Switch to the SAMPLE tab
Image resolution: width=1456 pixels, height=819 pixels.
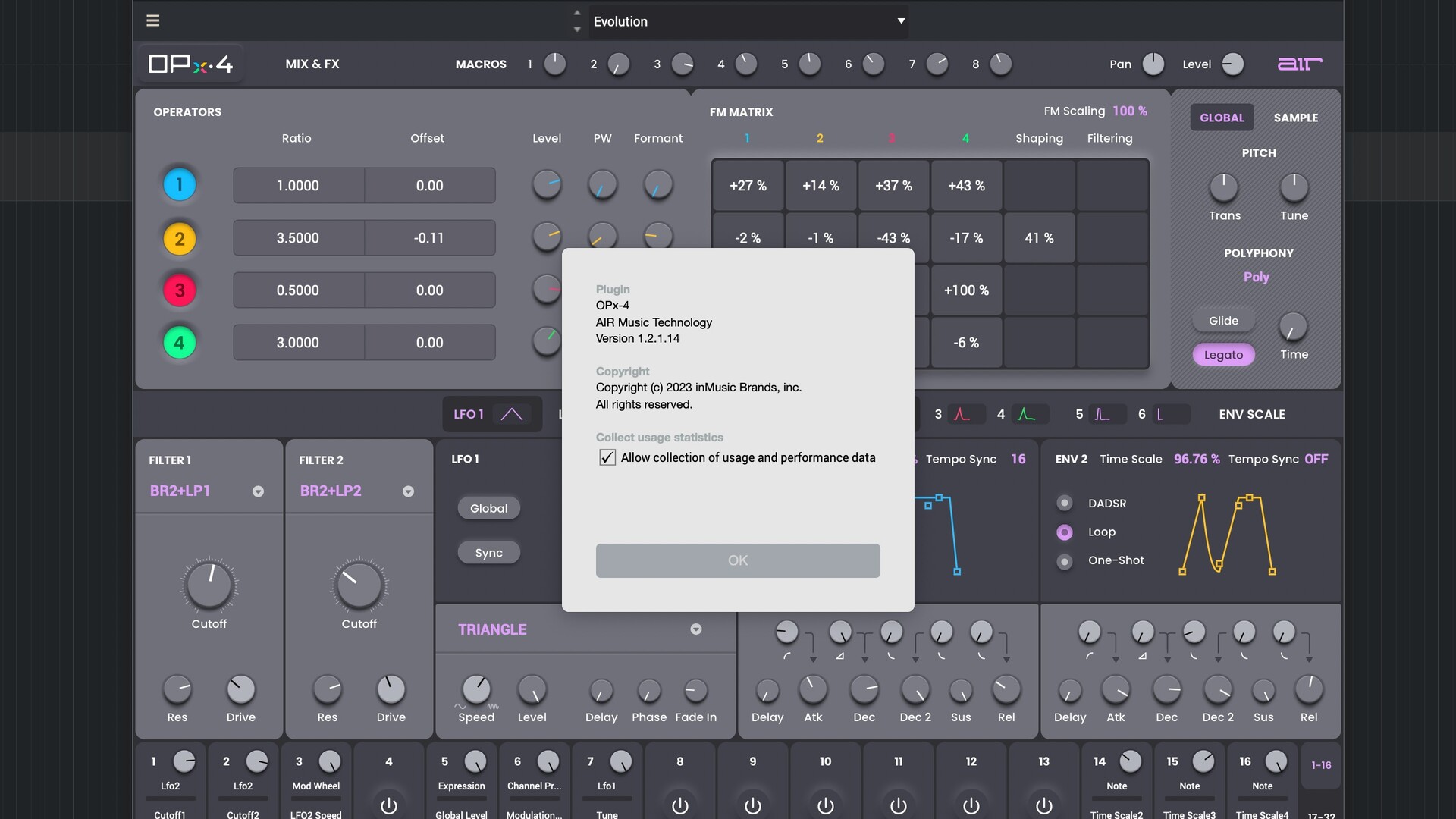[x=1295, y=118]
